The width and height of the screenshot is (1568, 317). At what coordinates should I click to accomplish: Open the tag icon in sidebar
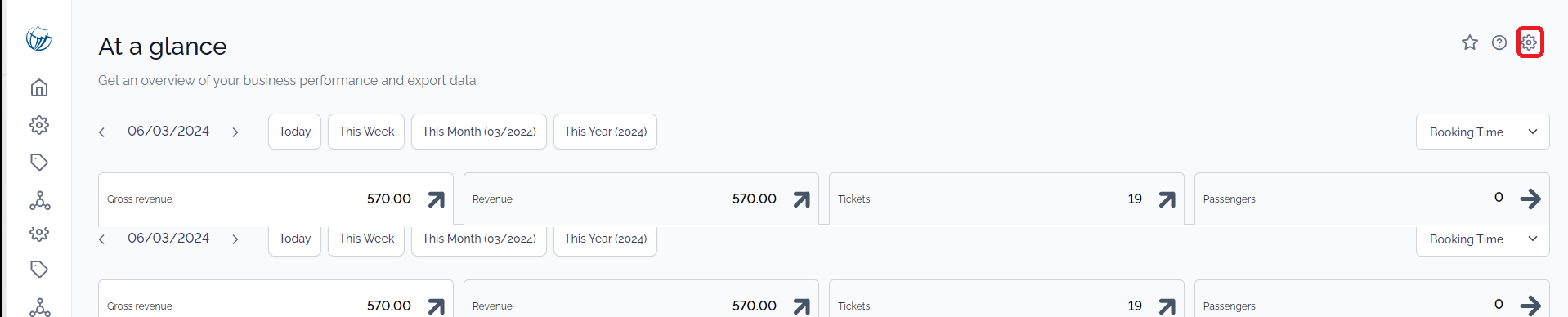39,162
